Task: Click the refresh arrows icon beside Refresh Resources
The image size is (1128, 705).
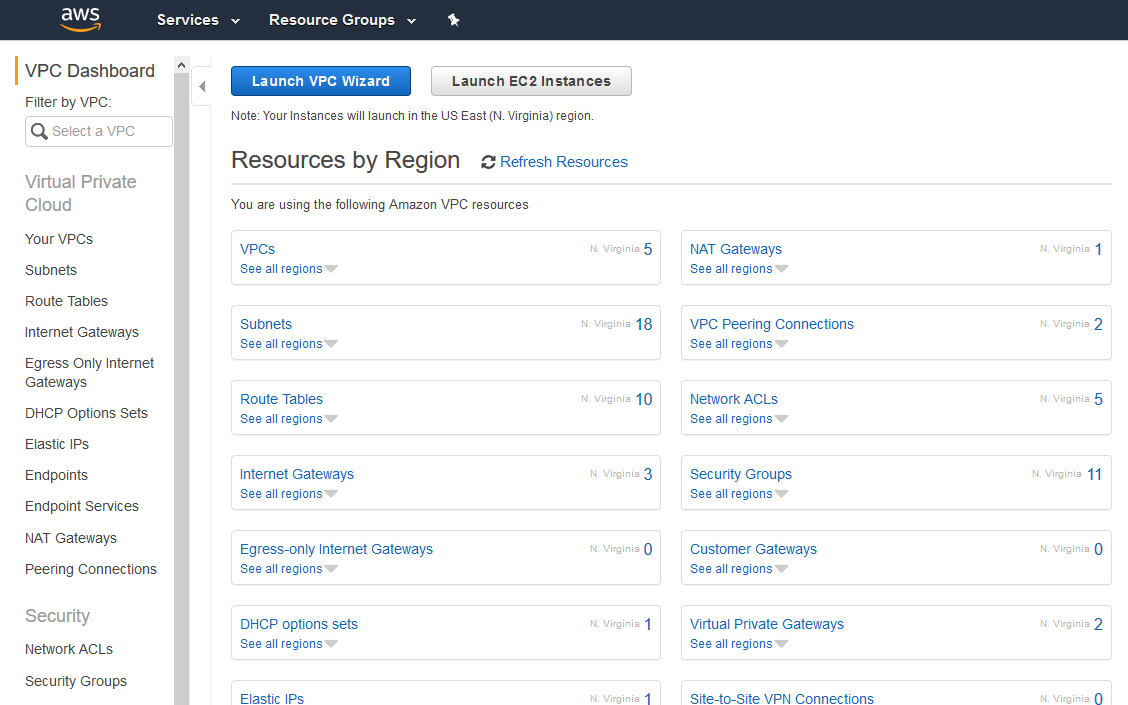Action: pos(488,163)
